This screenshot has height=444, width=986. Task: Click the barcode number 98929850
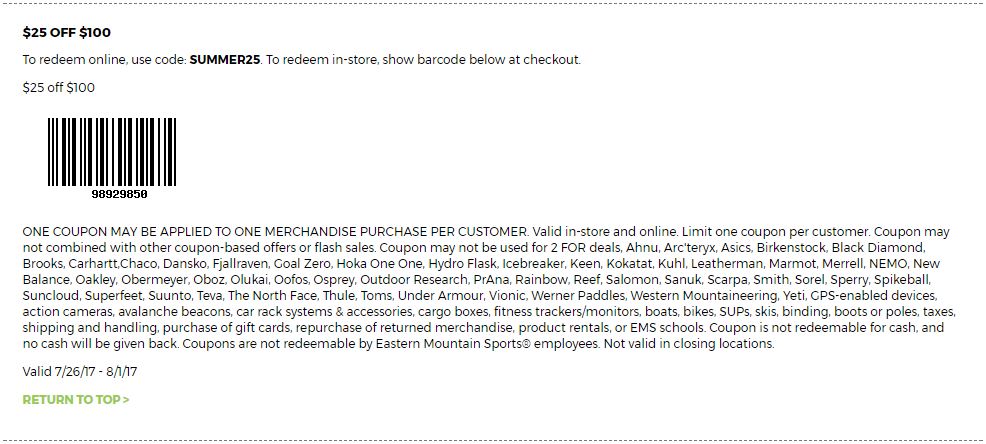point(119,194)
